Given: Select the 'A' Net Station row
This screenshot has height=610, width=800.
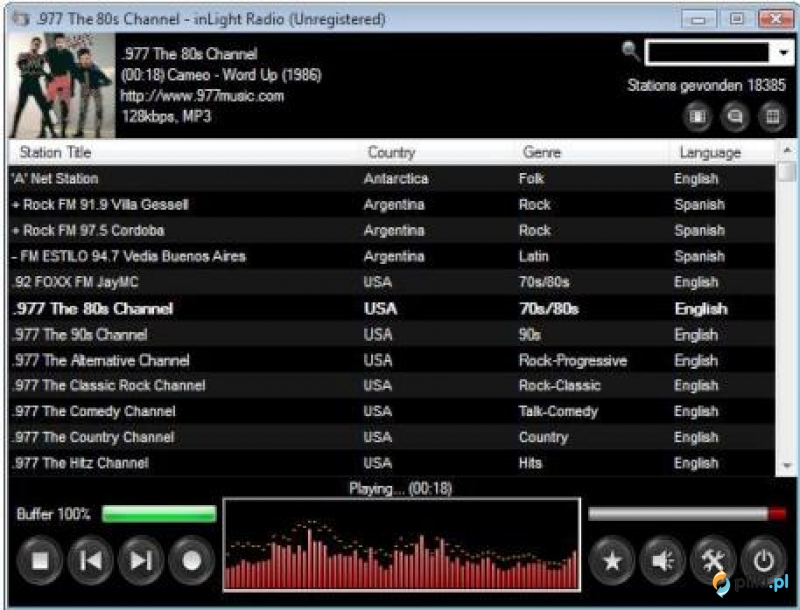Looking at the screenshot, I should click(391, 179).
